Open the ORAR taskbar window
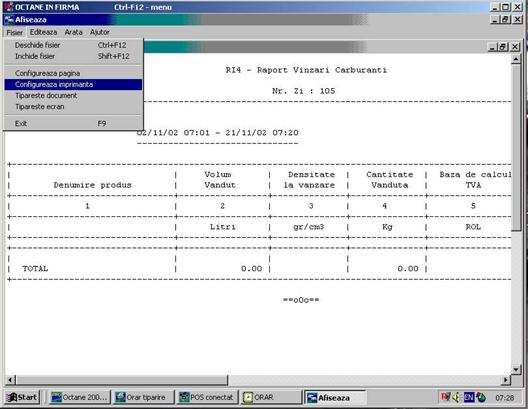Screen dimensions: 528x409 (271, 397)
